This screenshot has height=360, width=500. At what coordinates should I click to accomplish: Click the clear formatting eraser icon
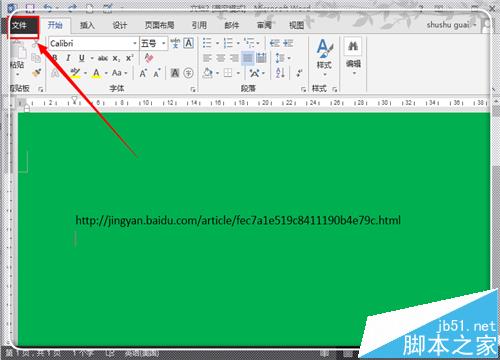click(149, 58)
